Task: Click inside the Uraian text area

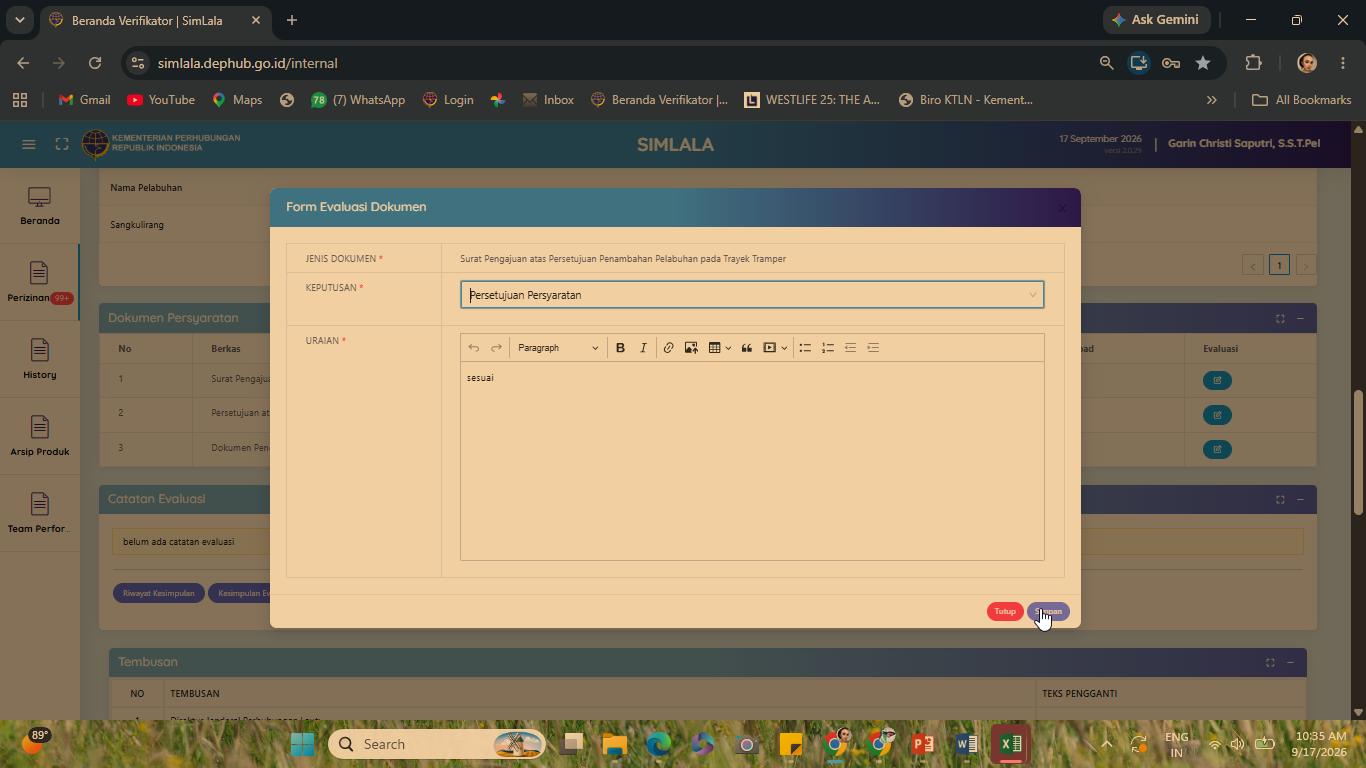Action: 752,461
